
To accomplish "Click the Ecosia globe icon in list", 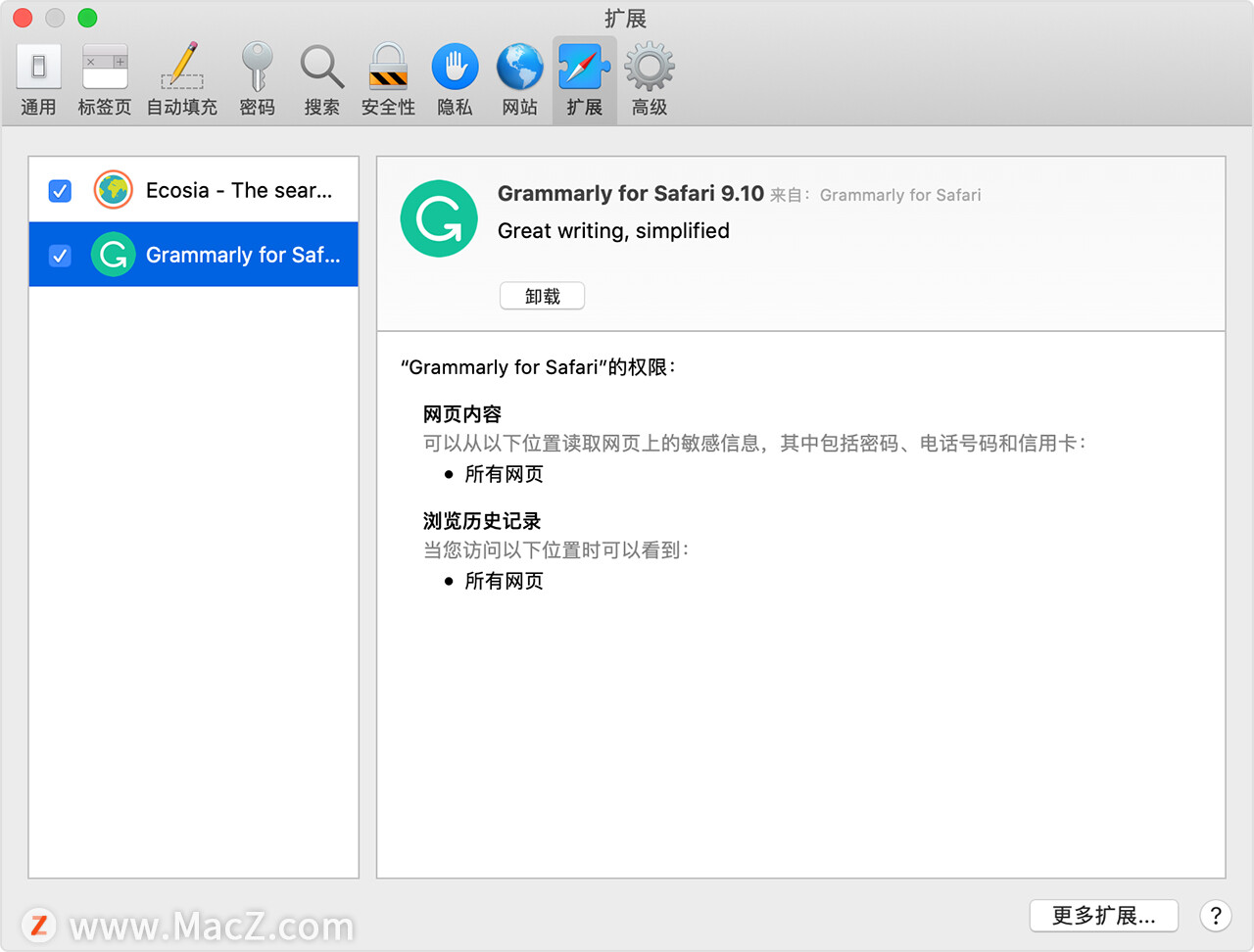I will pos(114,190).
